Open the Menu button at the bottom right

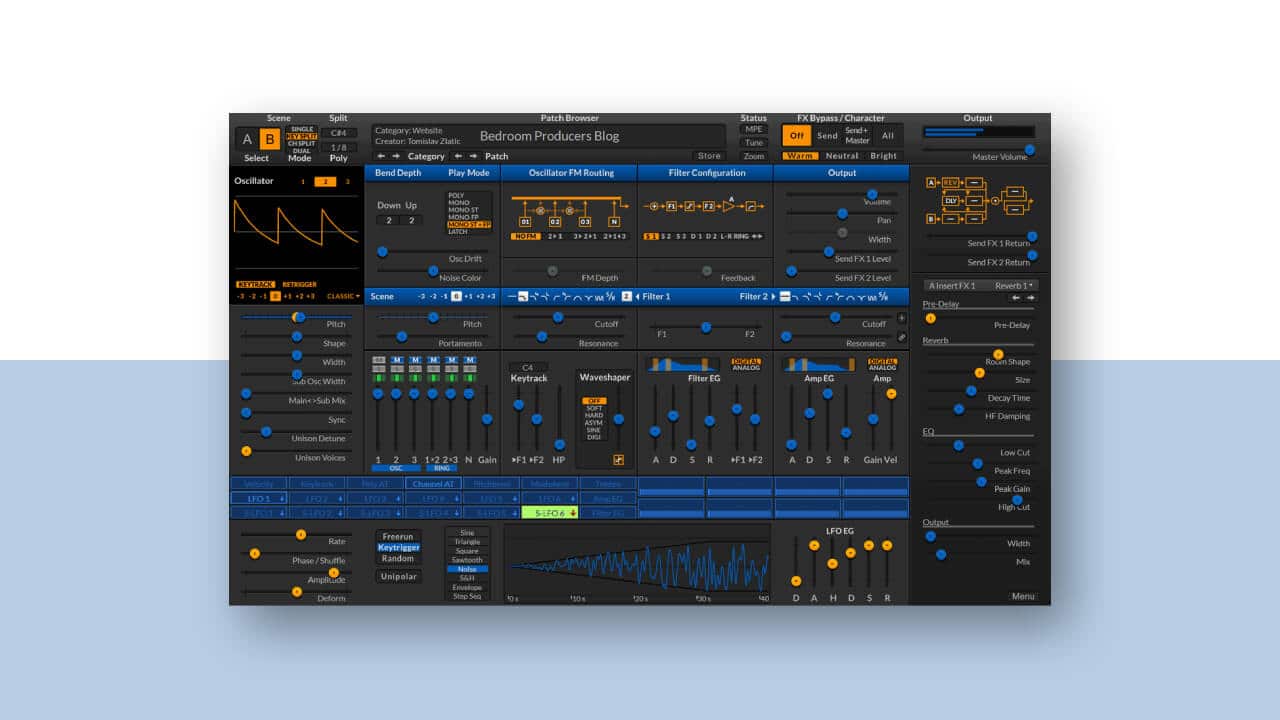tap(1022, 596)
